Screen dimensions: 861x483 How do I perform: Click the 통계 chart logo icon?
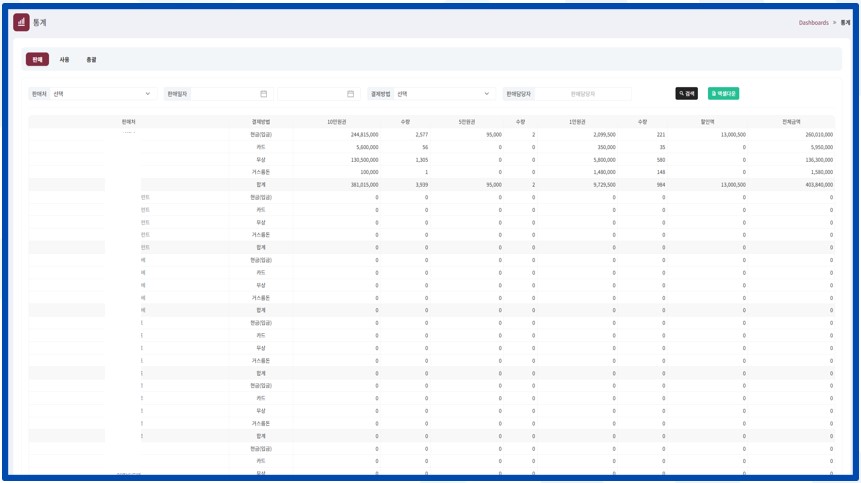click(x=21, y=22)
